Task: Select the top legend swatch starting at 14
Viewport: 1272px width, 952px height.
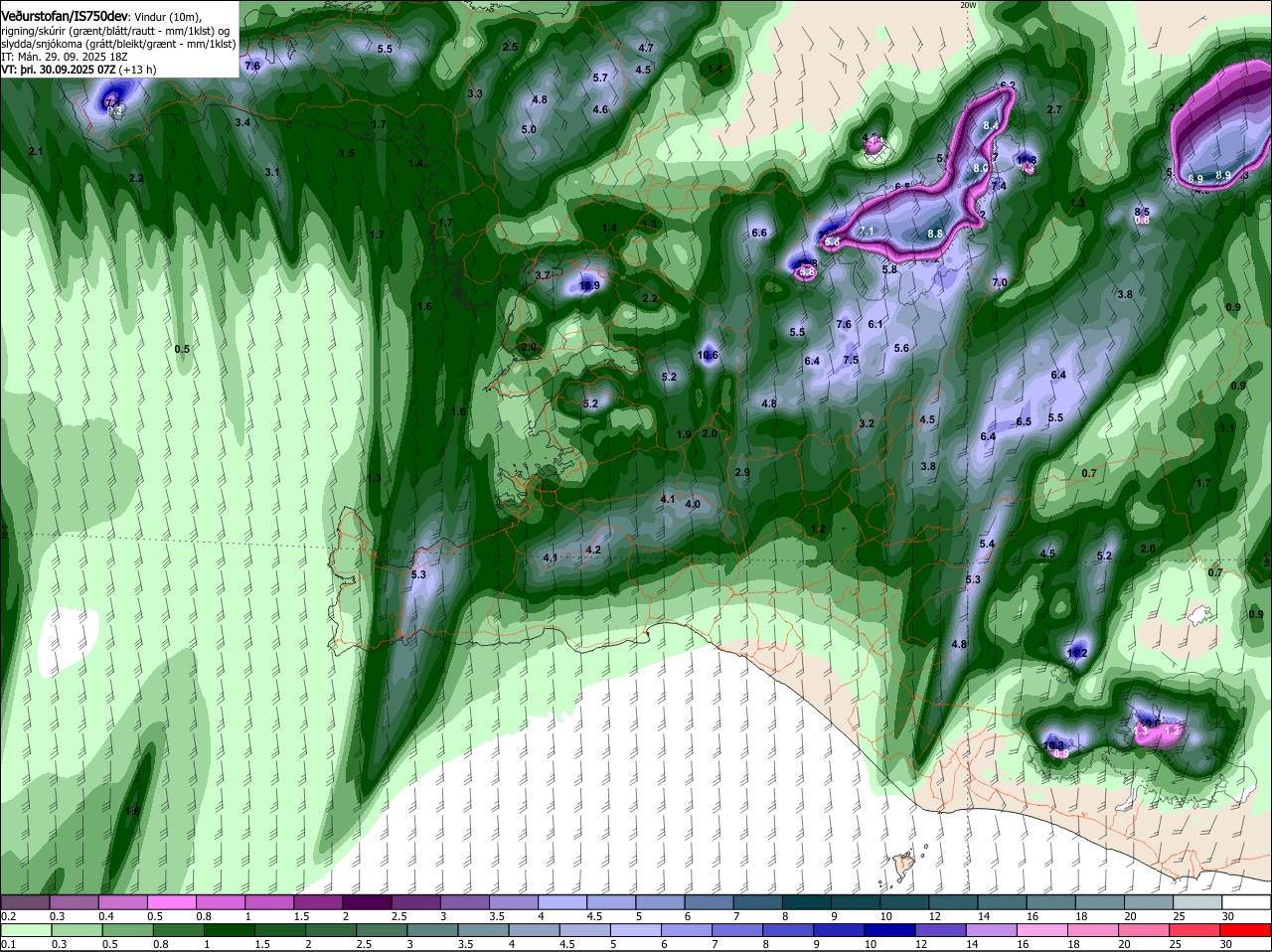Action: [x=1000, y=901]
